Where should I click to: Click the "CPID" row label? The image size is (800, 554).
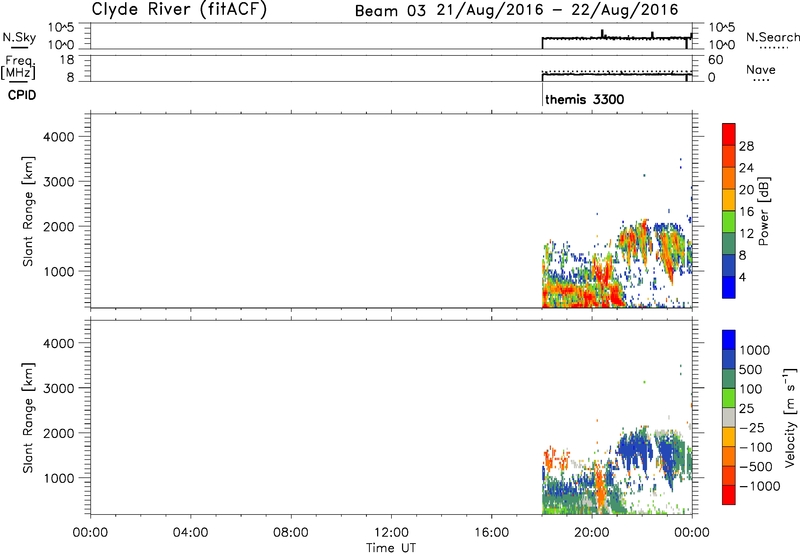pos(22,95)
